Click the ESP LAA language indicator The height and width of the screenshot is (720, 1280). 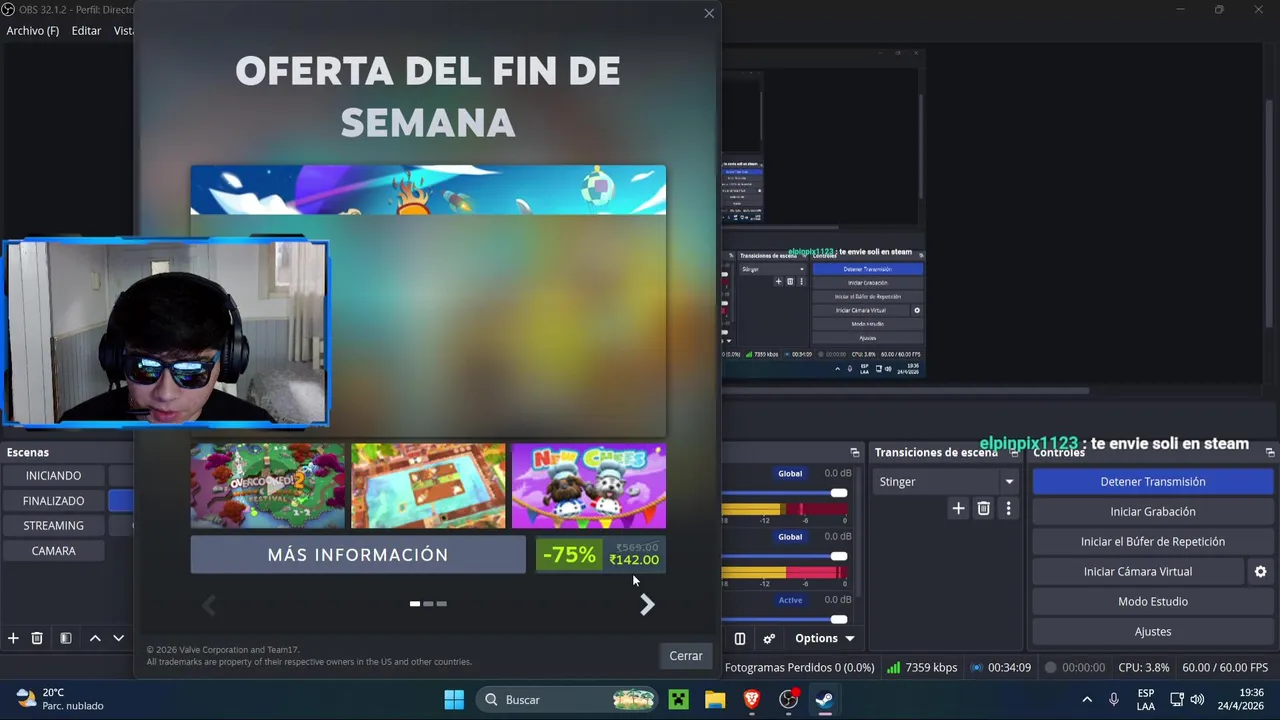pos(1146,699)
